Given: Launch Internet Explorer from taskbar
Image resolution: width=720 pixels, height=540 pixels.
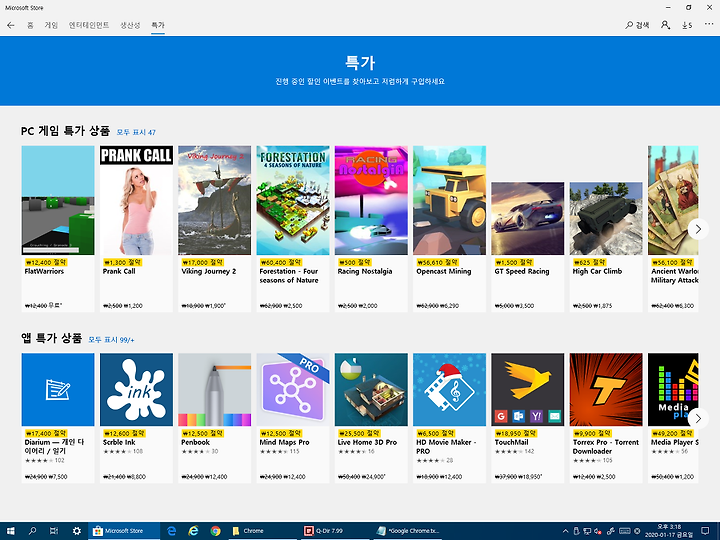Looking at the screenshot, I should (x=193, y=531).
